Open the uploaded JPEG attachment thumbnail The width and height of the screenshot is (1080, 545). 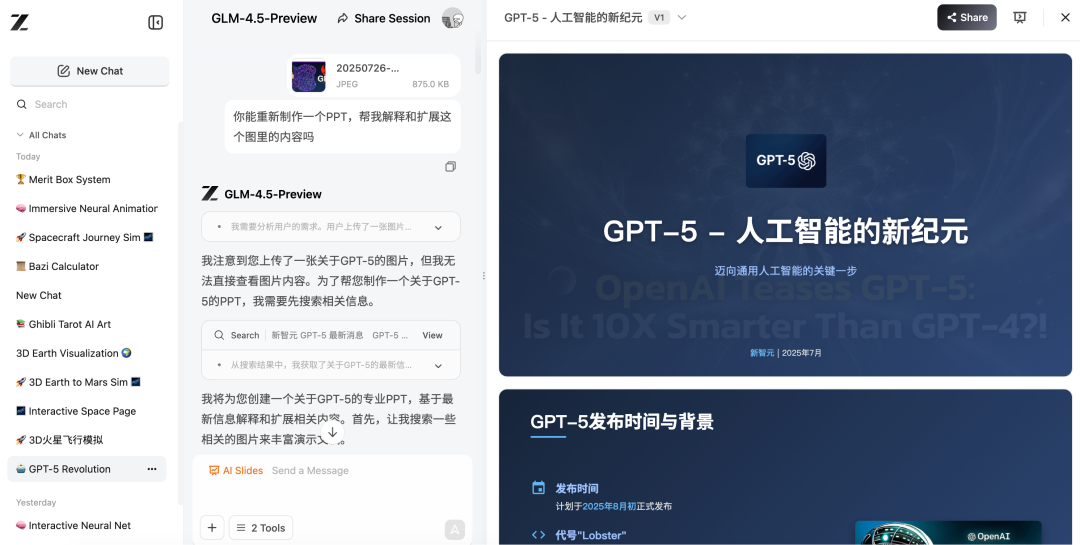pos(309,76)
